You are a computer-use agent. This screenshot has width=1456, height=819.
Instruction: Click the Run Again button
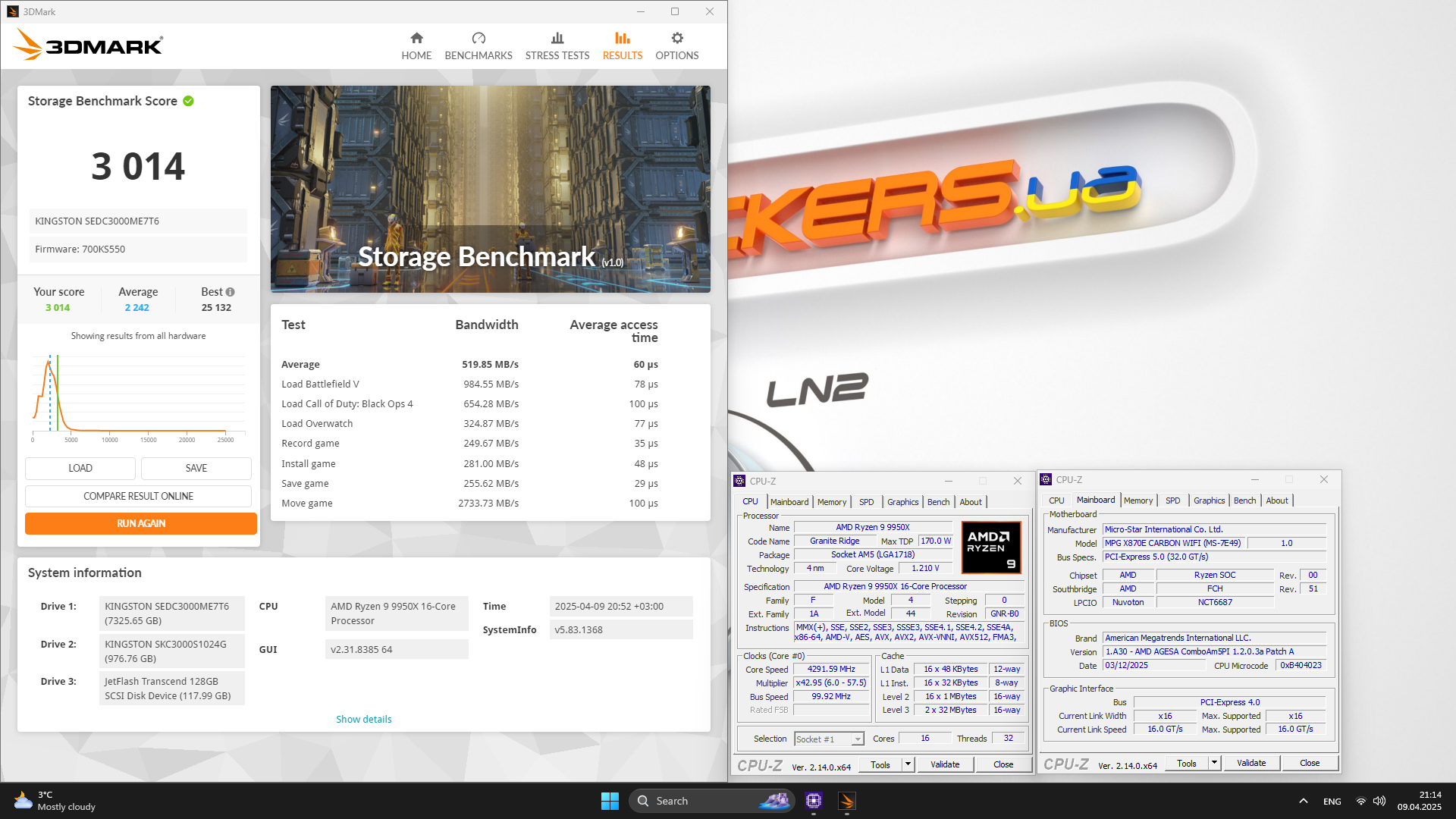click(x=140, y=523)
